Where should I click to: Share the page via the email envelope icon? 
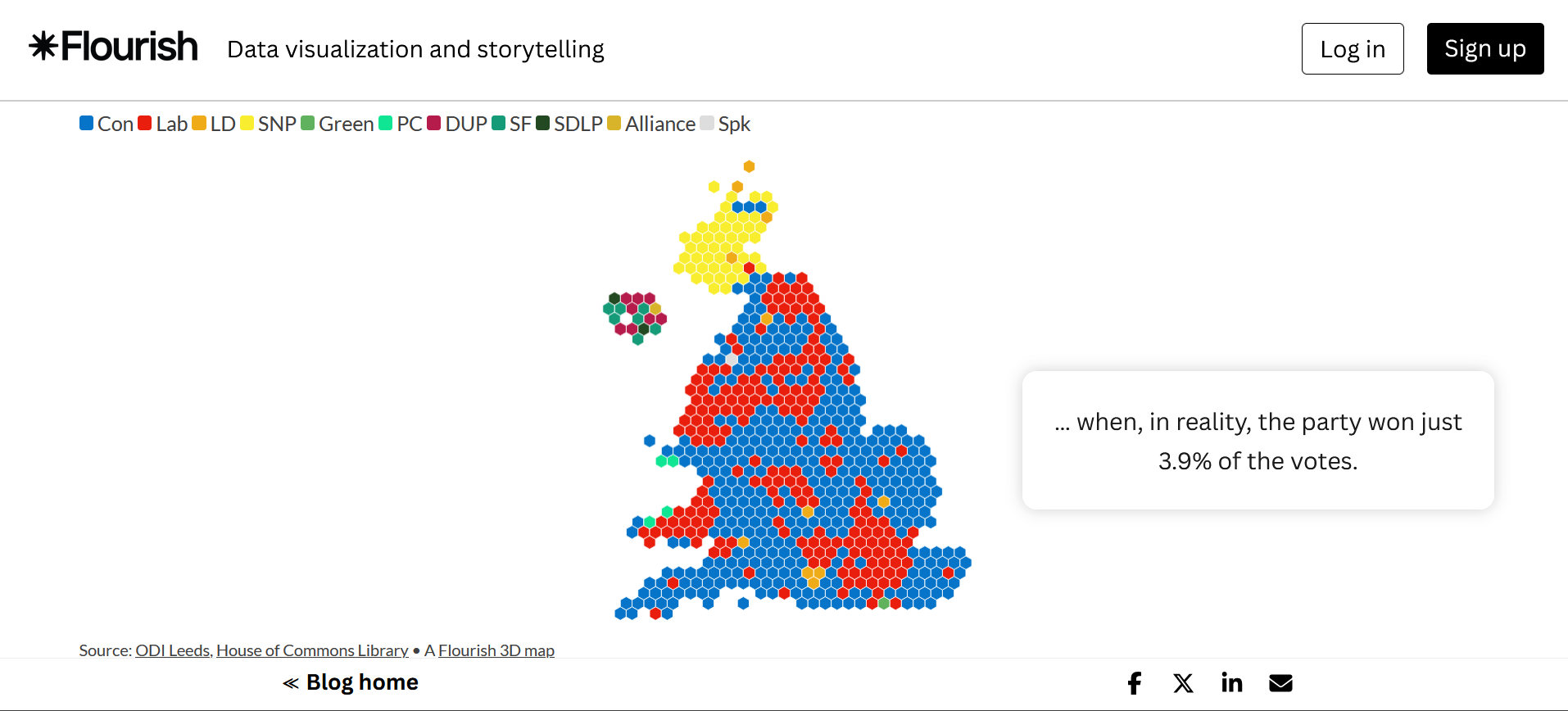click(x=1280, y=682)
